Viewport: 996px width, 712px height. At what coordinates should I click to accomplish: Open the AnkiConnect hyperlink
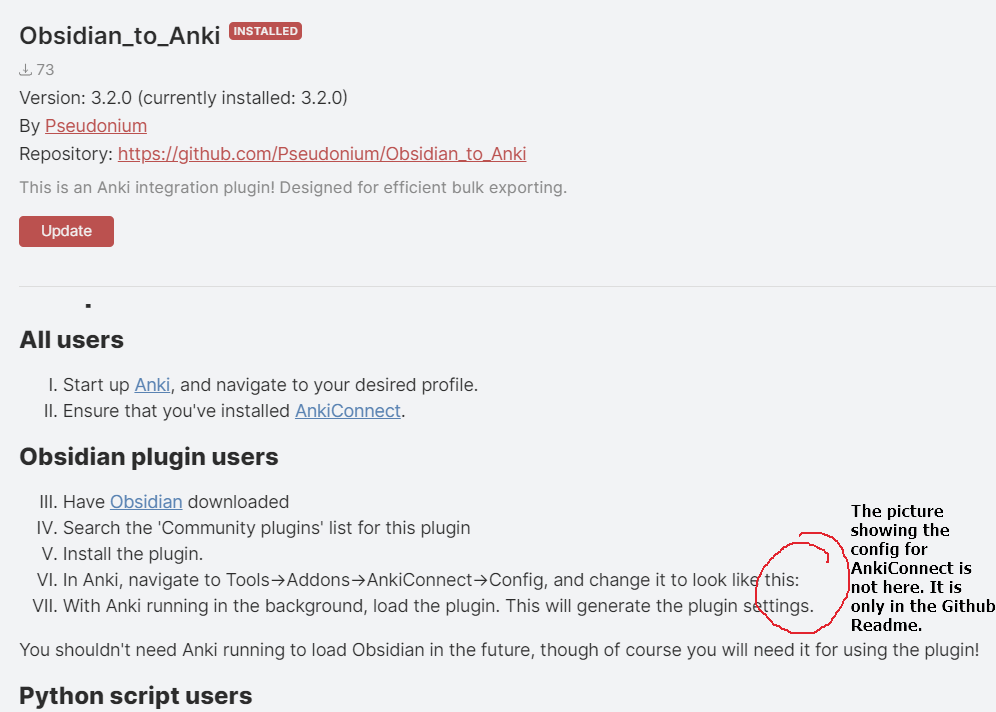tap(347, 410)
